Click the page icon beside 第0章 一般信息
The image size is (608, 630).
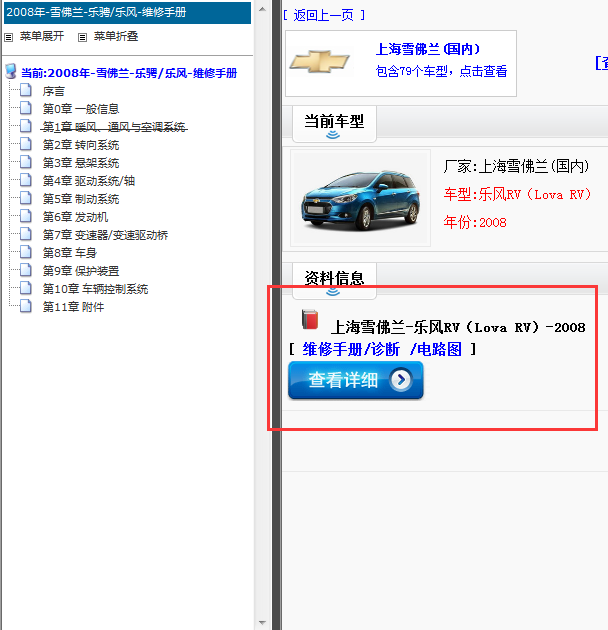pyautogui.click(x=26, y=108)
